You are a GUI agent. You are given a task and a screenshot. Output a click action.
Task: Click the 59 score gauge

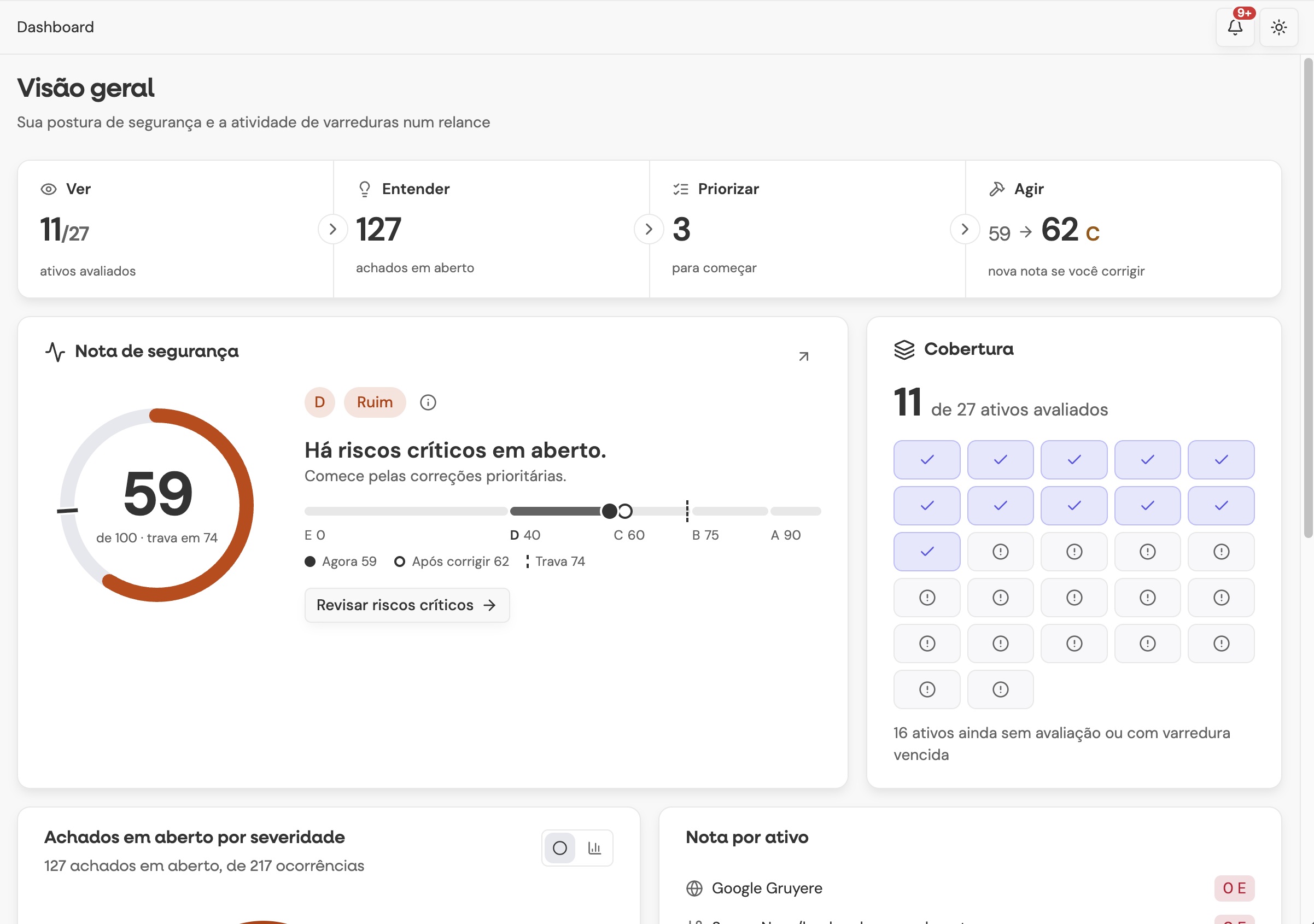click(x=157, y=505)
